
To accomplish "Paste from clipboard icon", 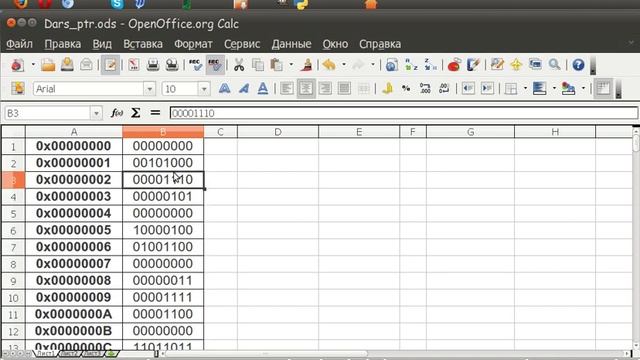I will pos(277,65).
